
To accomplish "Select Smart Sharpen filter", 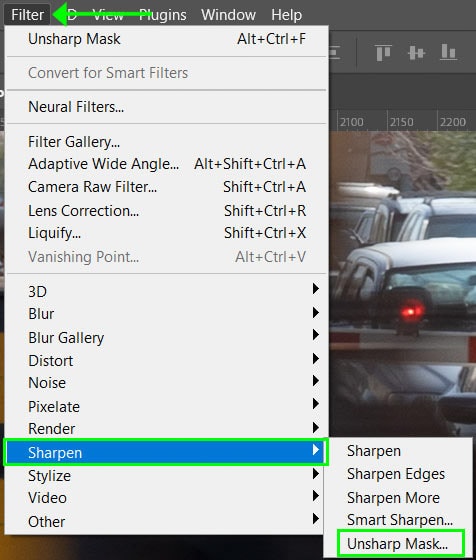I will pos(400,520).
